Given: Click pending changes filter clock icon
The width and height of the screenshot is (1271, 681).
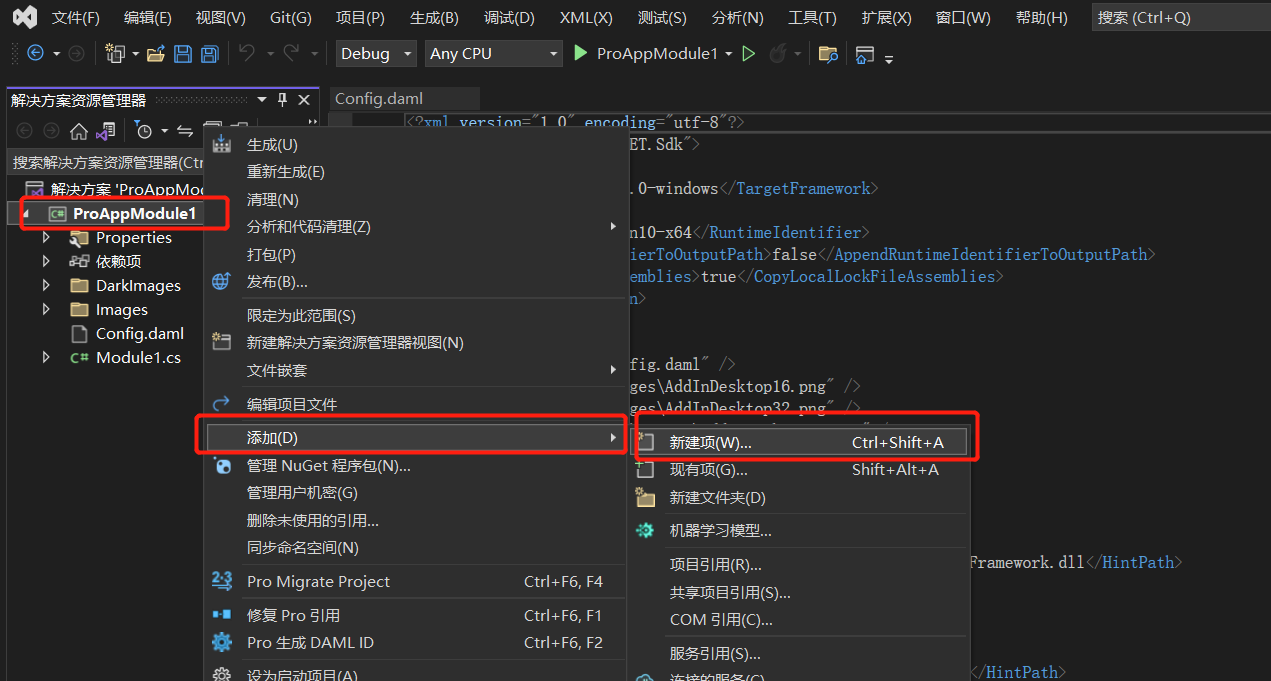Looking at the screenshot, I should (x=144, y=131).
